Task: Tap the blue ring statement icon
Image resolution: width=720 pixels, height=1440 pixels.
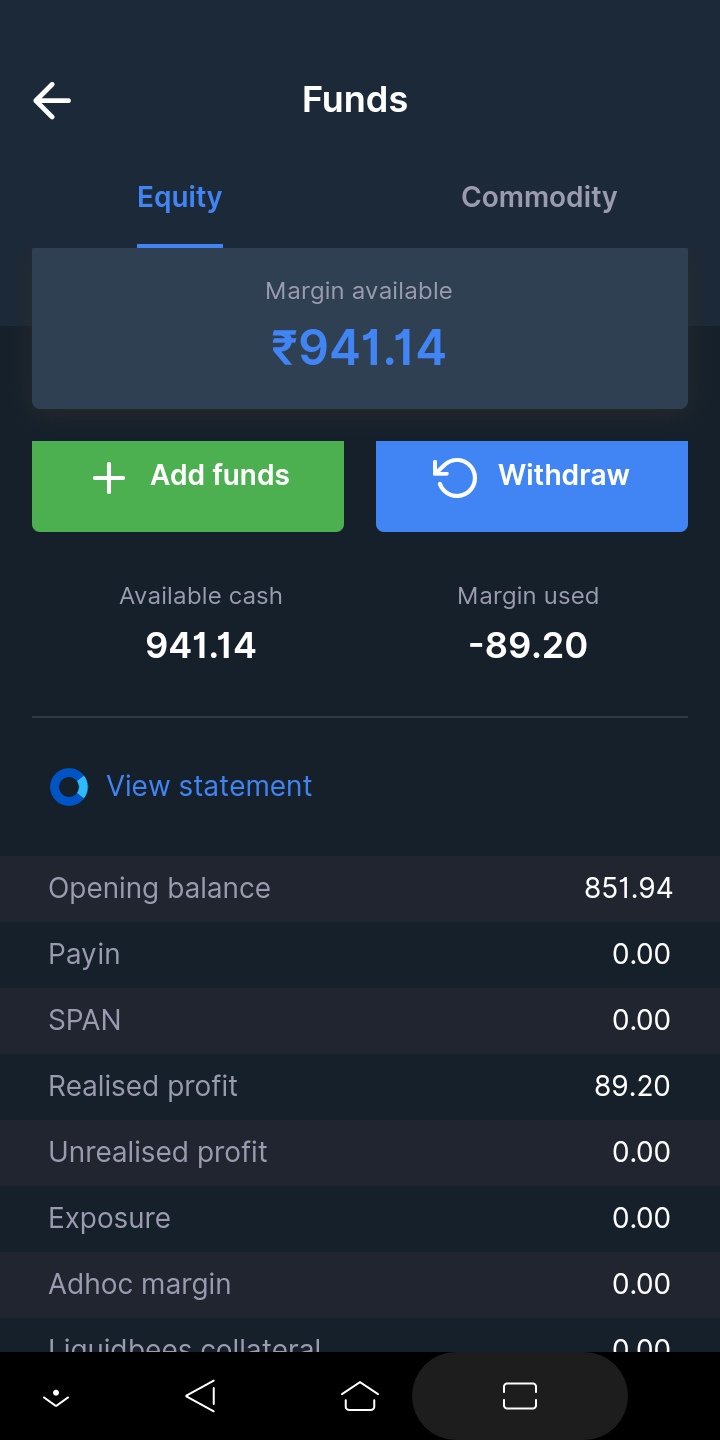Action: click(69, 787)
